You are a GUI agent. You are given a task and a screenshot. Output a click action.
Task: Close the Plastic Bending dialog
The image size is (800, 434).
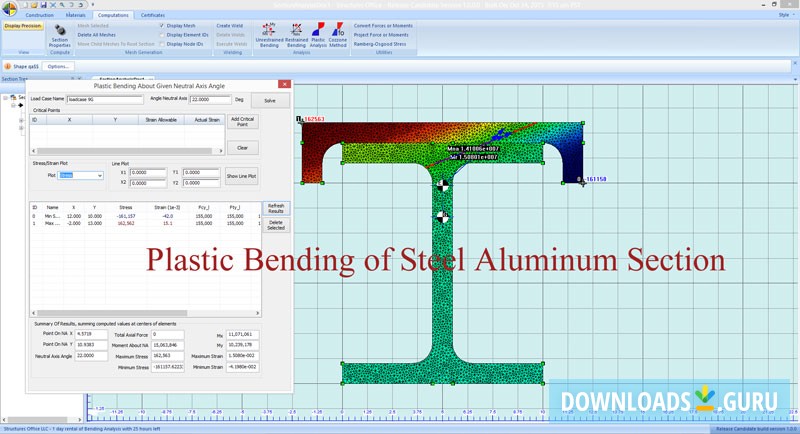(284, 84)
